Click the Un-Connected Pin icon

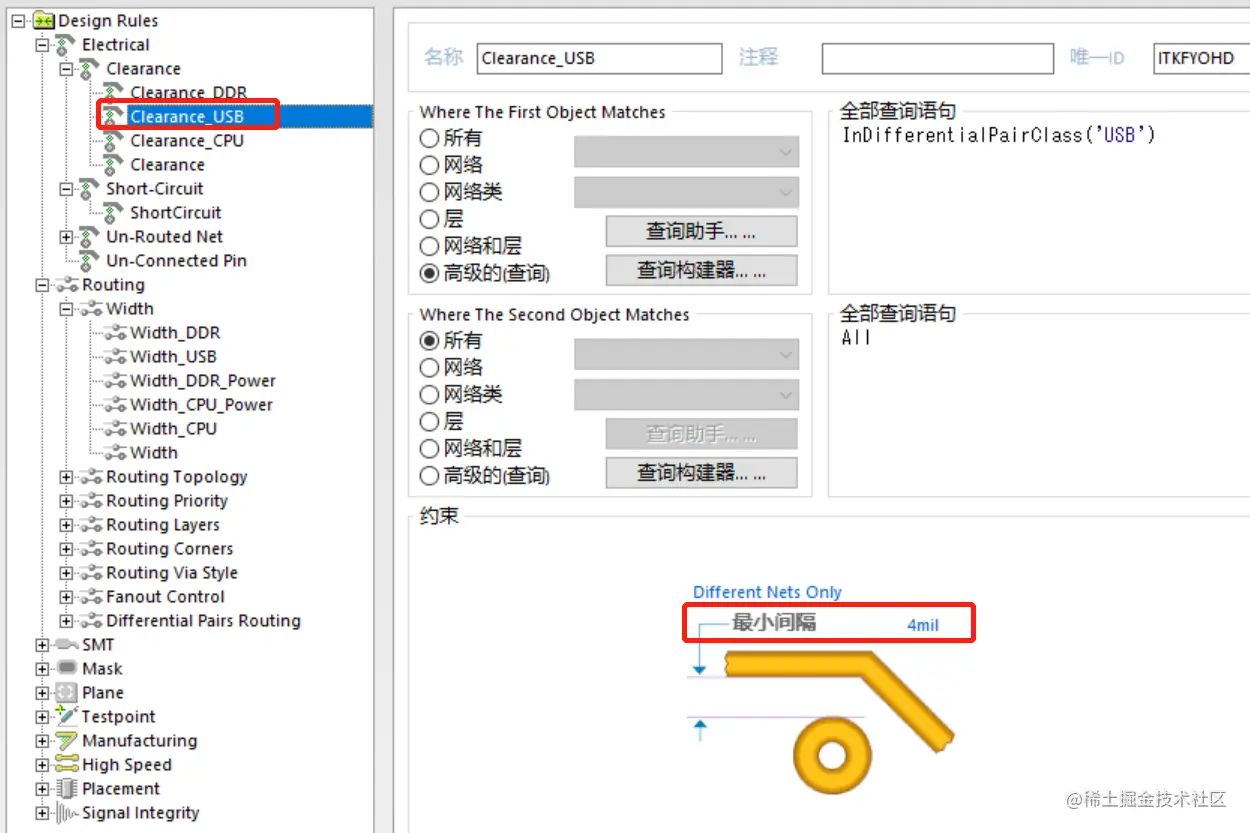91,260
